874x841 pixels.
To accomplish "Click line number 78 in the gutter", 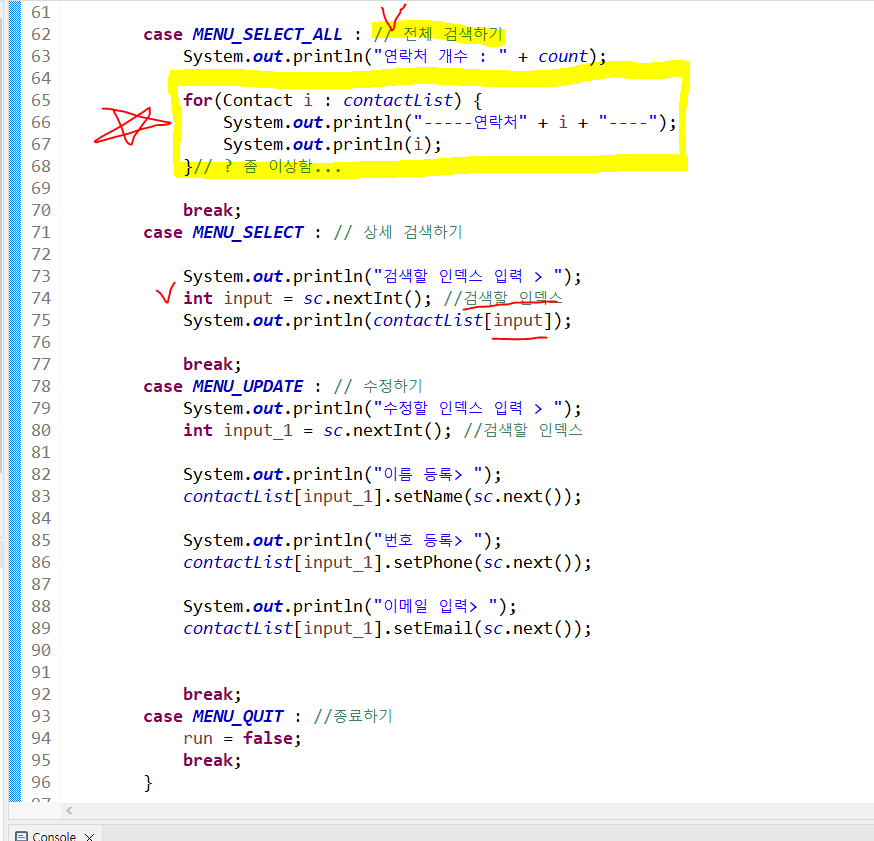I will point(41,386).
